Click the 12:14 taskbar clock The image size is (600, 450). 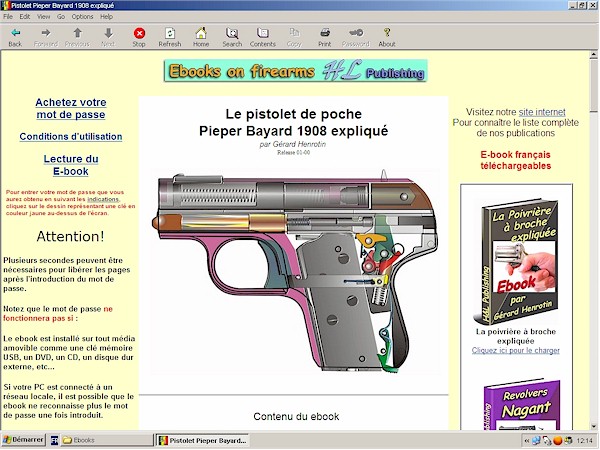click(x=584, y=441)
